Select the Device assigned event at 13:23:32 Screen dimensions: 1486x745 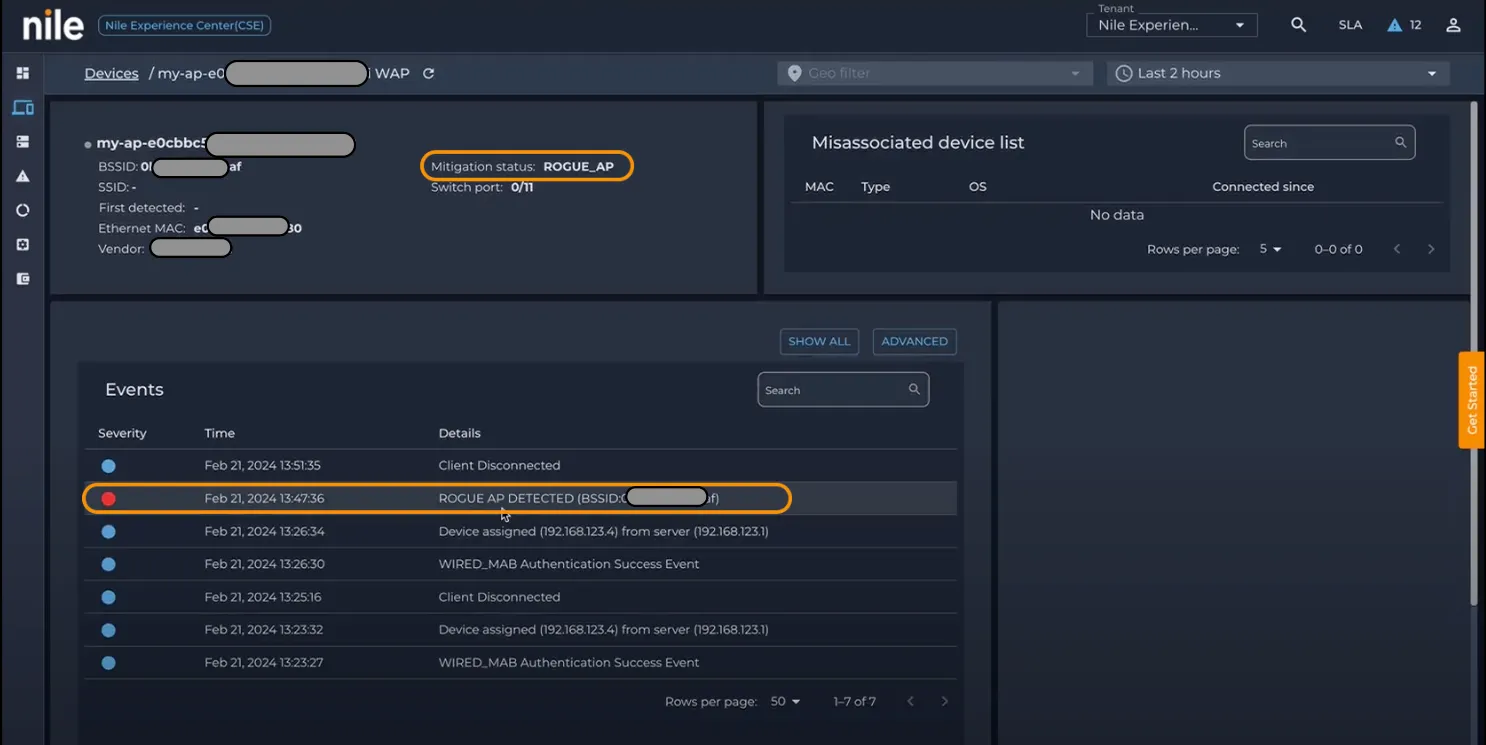(x=520, y=630)
